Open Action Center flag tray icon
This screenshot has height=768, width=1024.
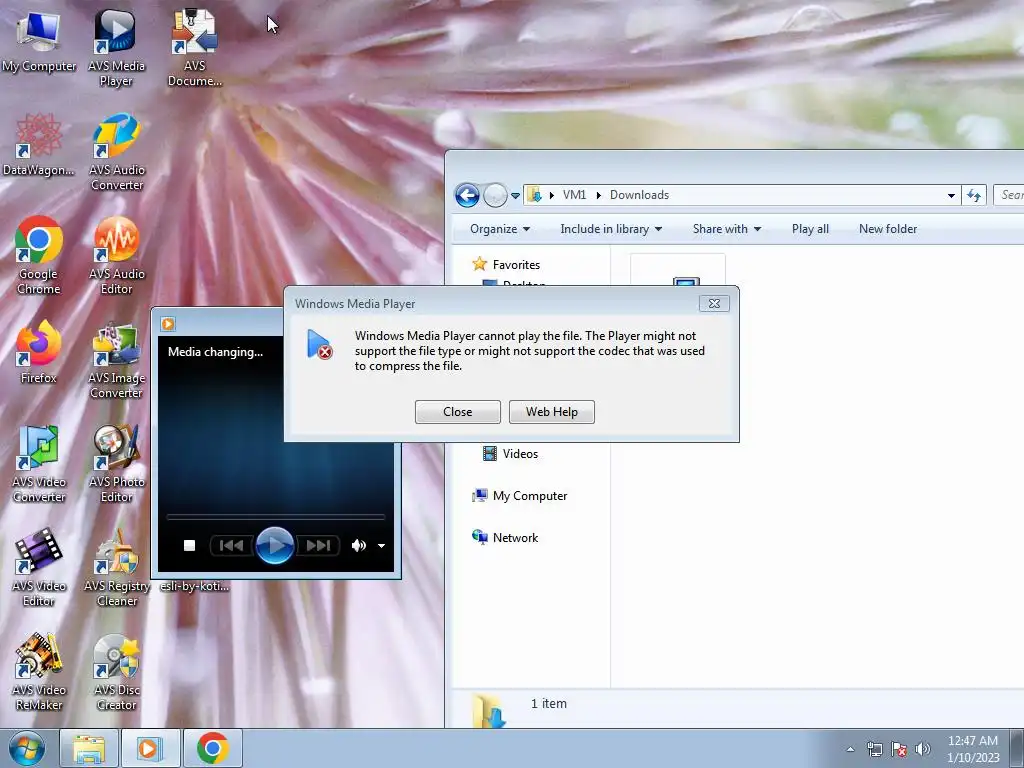899,749
